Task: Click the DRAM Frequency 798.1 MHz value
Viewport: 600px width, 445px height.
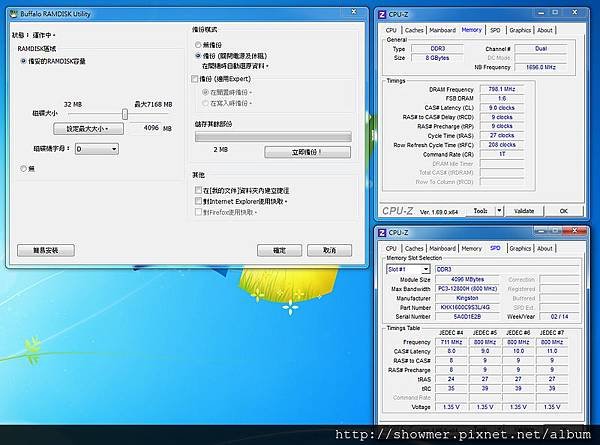Action: coord(502,89)
